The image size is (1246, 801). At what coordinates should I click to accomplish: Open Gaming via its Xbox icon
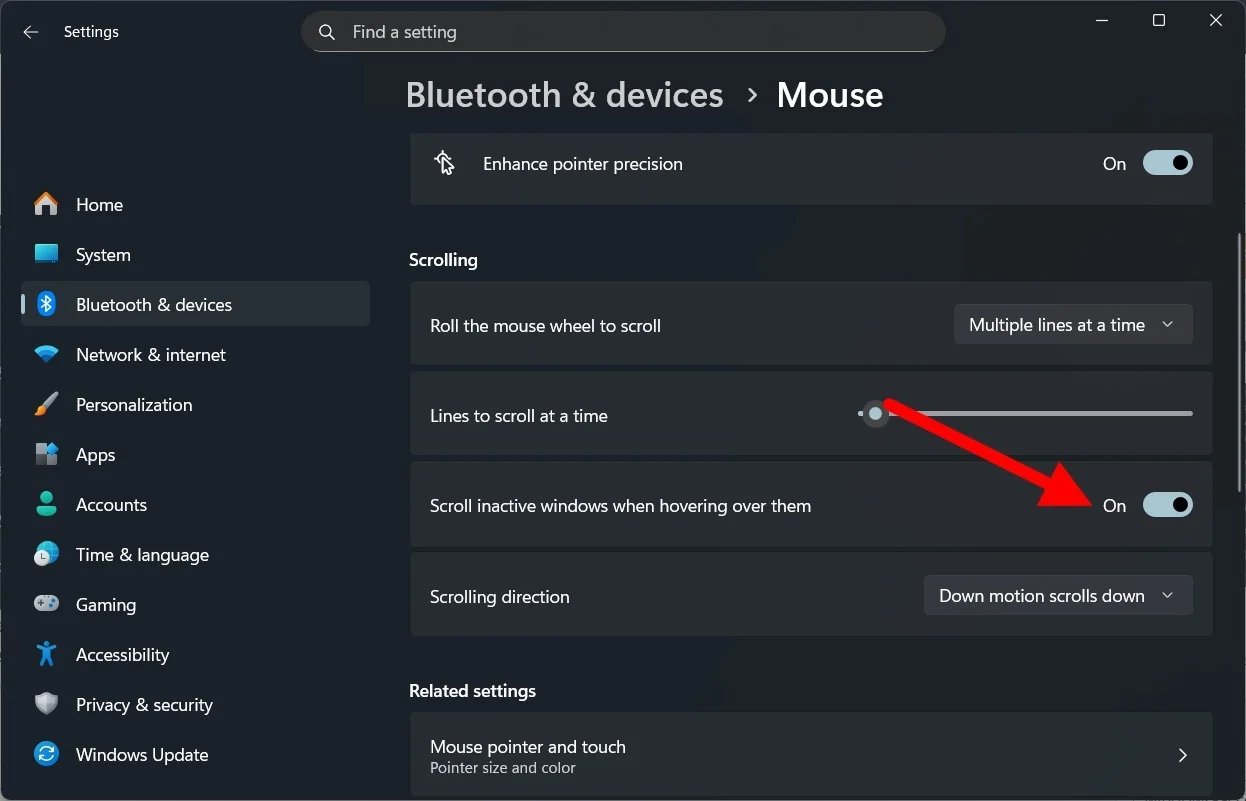click(46, 604)
